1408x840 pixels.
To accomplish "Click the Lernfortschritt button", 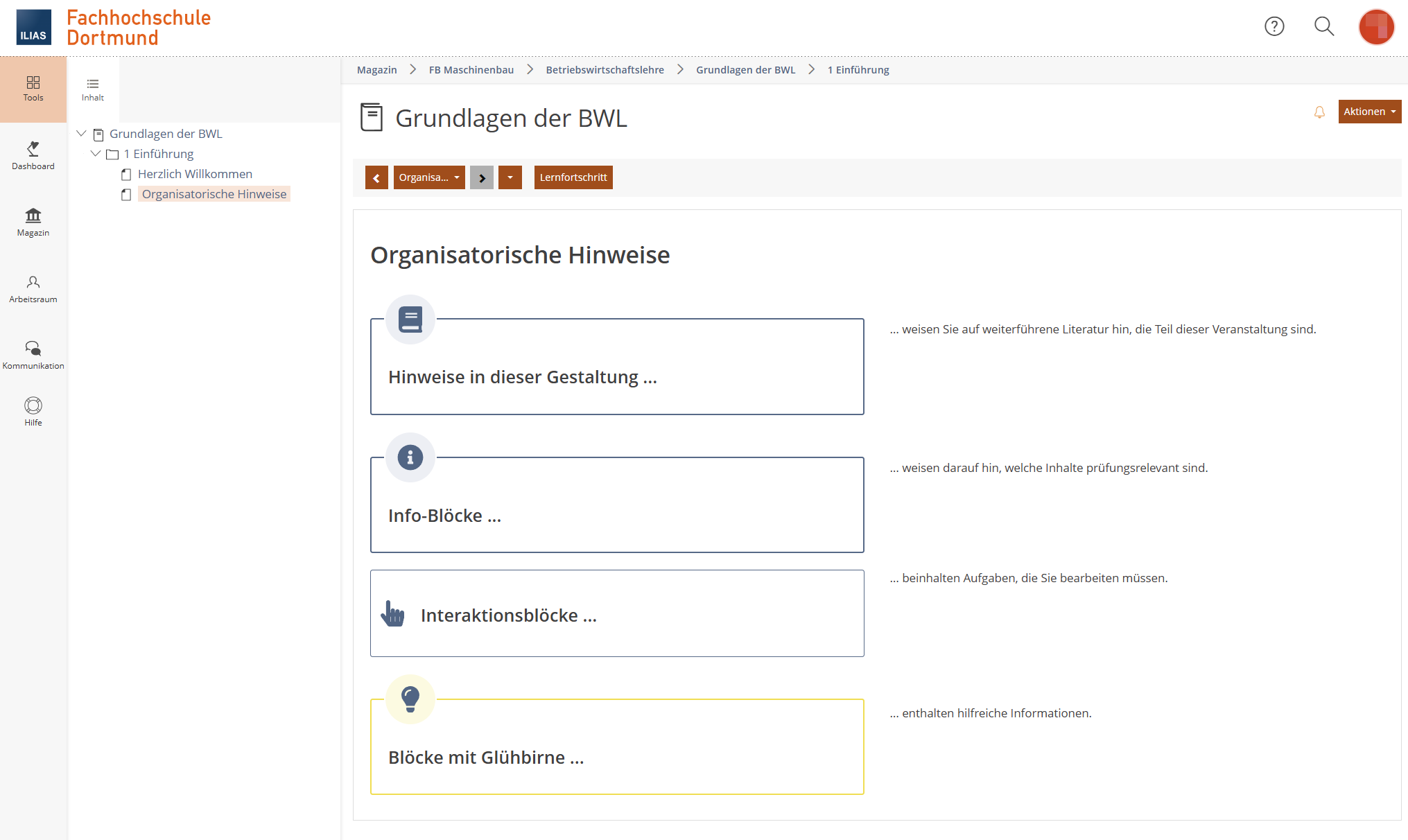I will pyautogui.click(x=573, y=177).
